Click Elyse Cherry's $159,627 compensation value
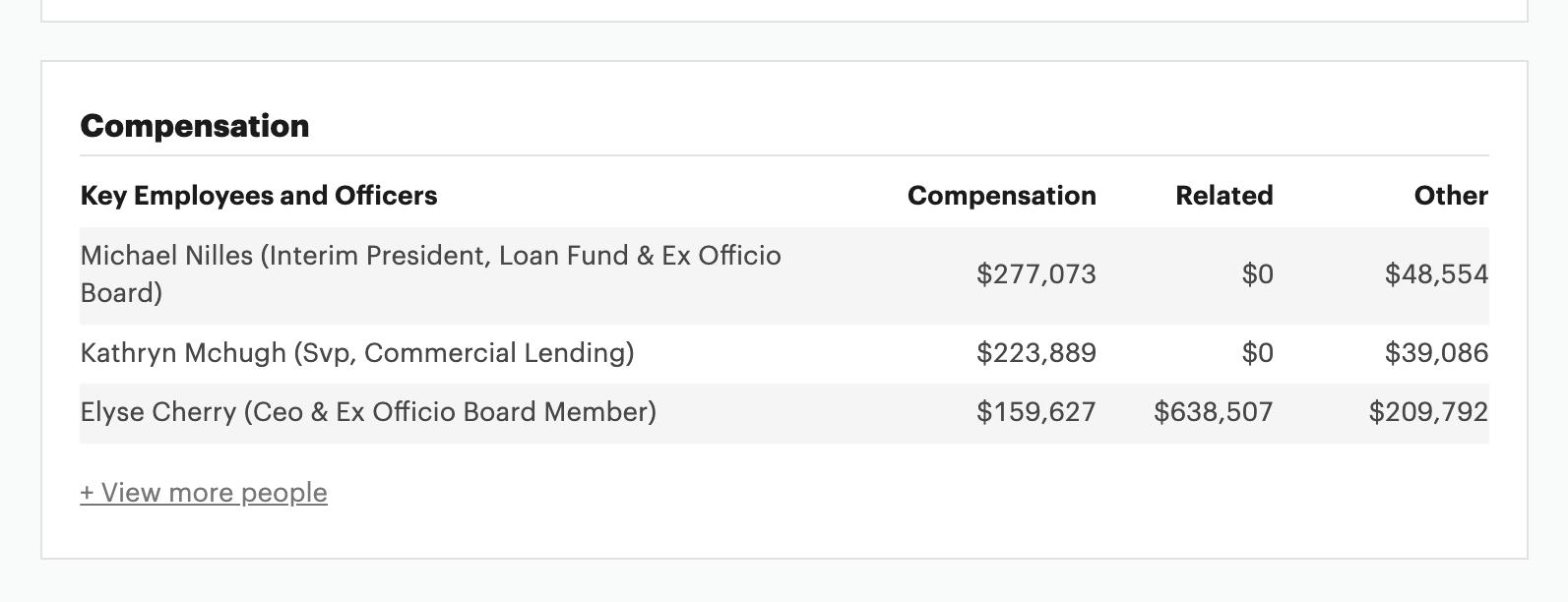 (1035, 412)
